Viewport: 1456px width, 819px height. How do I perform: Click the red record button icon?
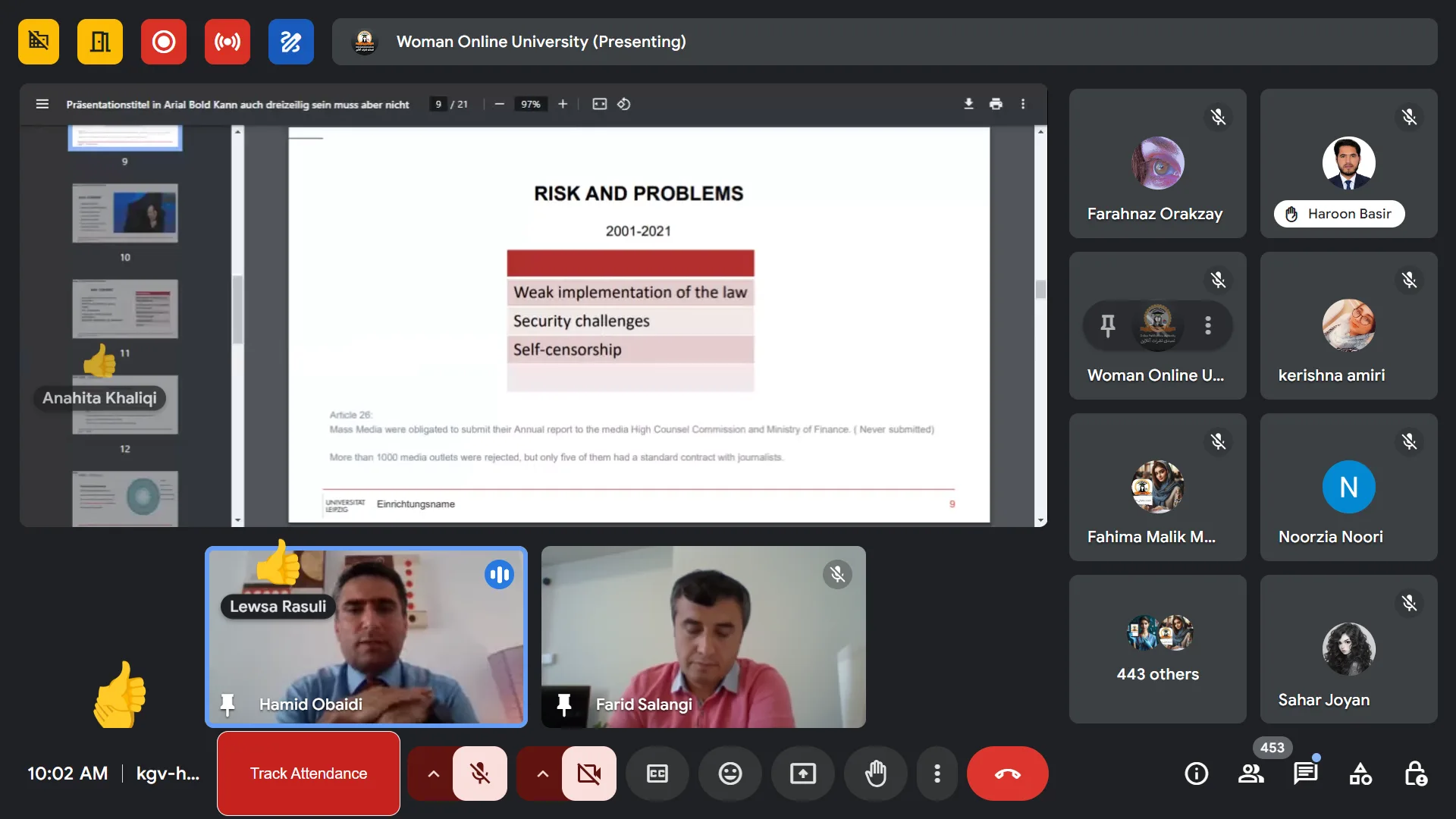tap(163, 42)
